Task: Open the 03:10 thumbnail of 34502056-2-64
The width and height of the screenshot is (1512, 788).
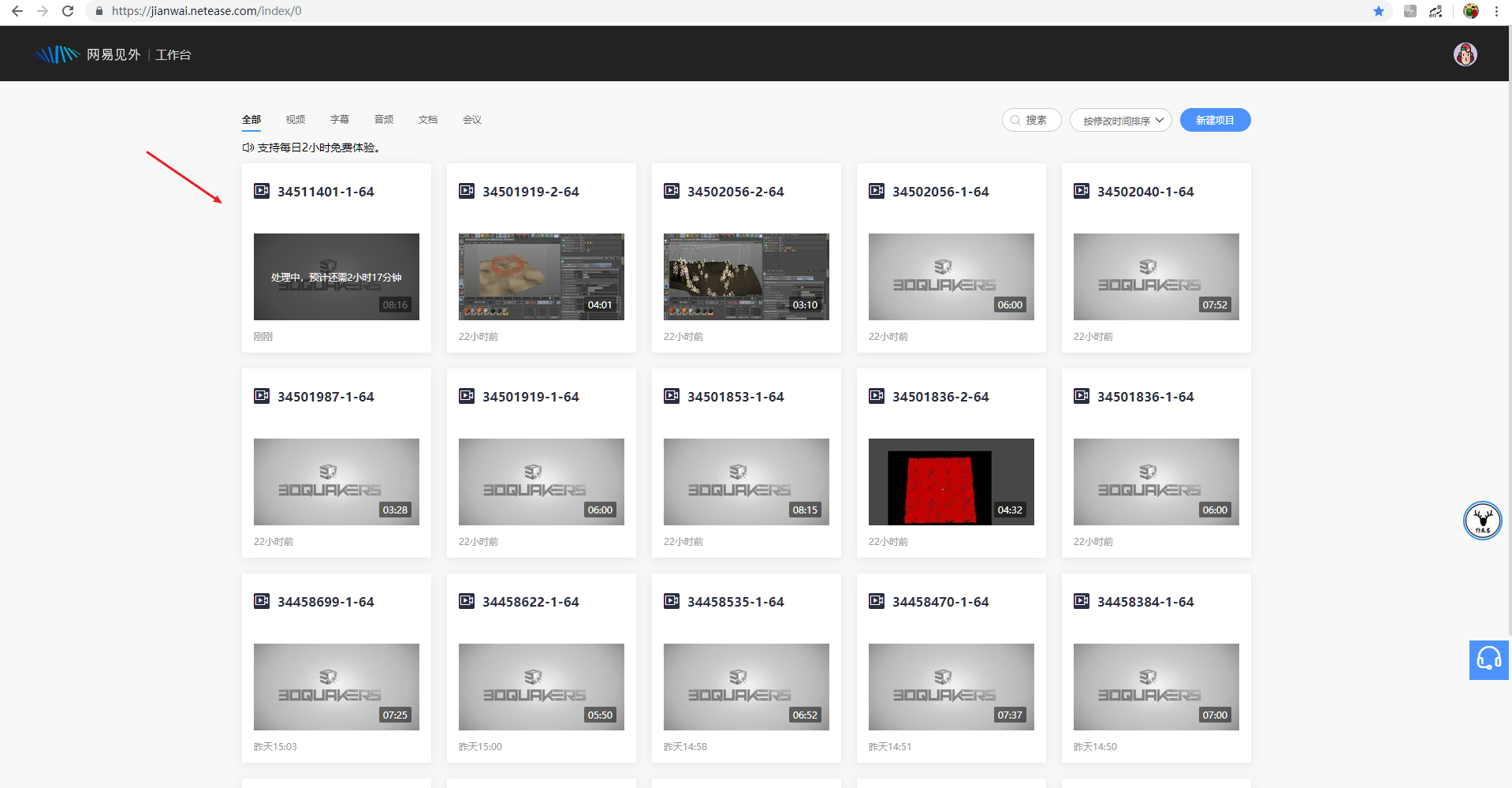Action: (747, 277)
